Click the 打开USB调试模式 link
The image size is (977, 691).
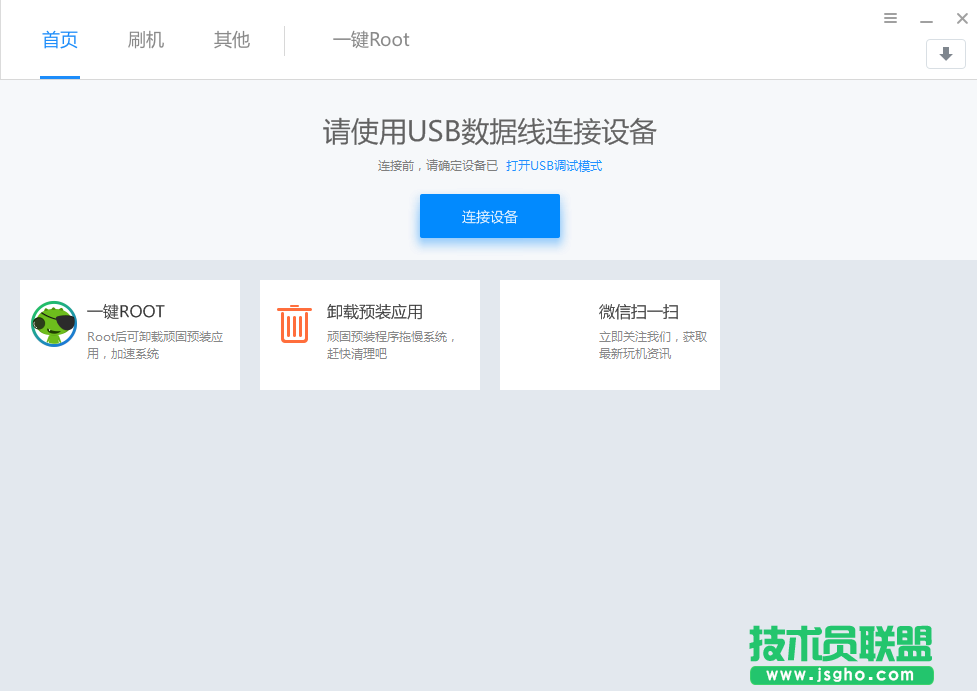click(x=556, y=166)
